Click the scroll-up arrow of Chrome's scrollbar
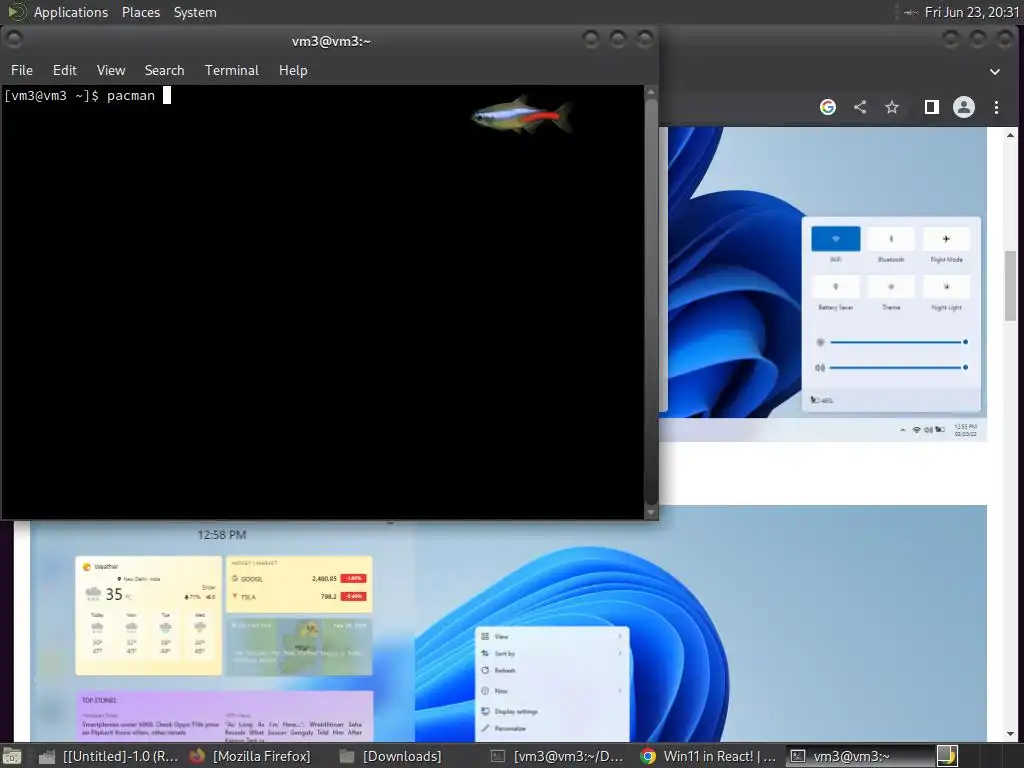The height and width of the screenshot is (768, 1024). [1011, 135]
